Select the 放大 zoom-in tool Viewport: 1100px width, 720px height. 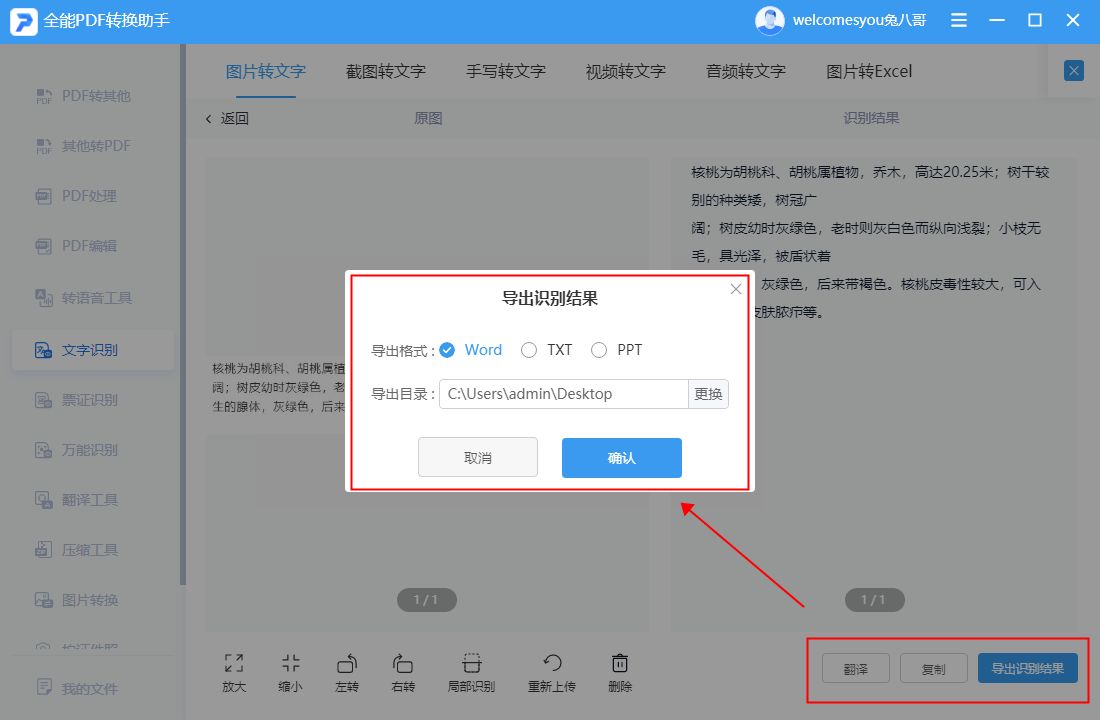click(233, 670)
